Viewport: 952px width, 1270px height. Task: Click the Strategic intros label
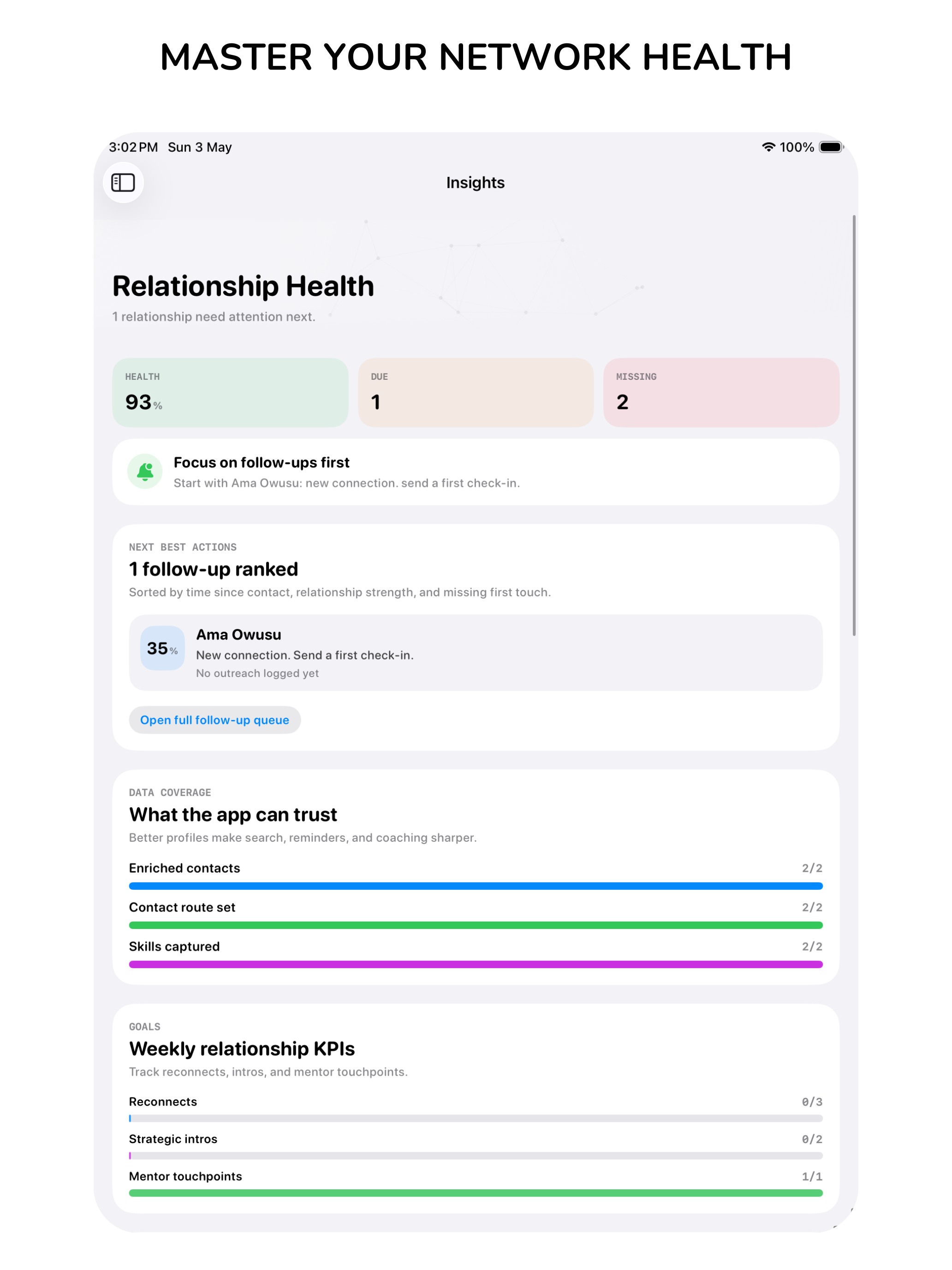click(x=173, y=1139)
